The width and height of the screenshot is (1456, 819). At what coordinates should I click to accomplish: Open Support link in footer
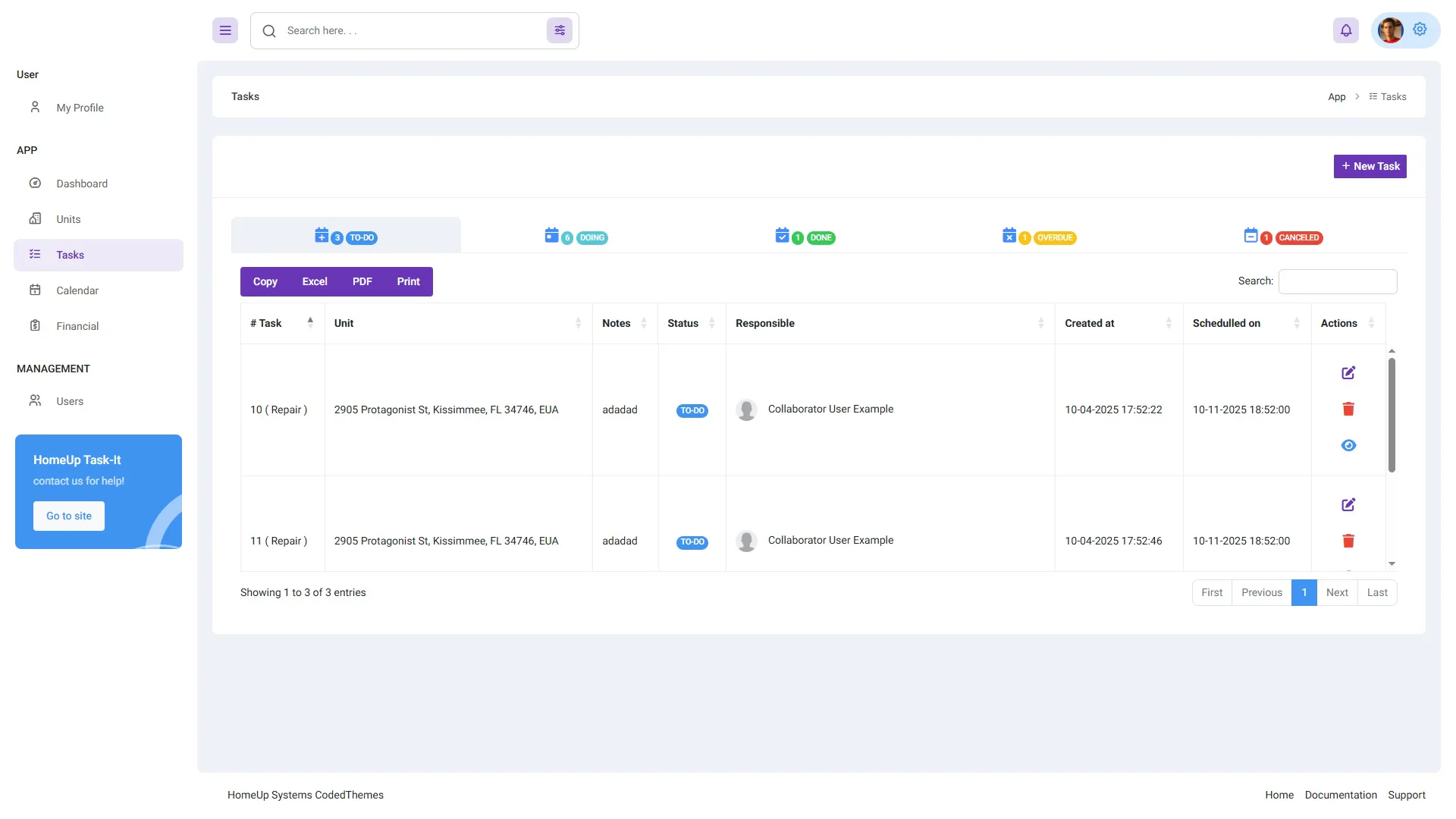pos(1407,795)
